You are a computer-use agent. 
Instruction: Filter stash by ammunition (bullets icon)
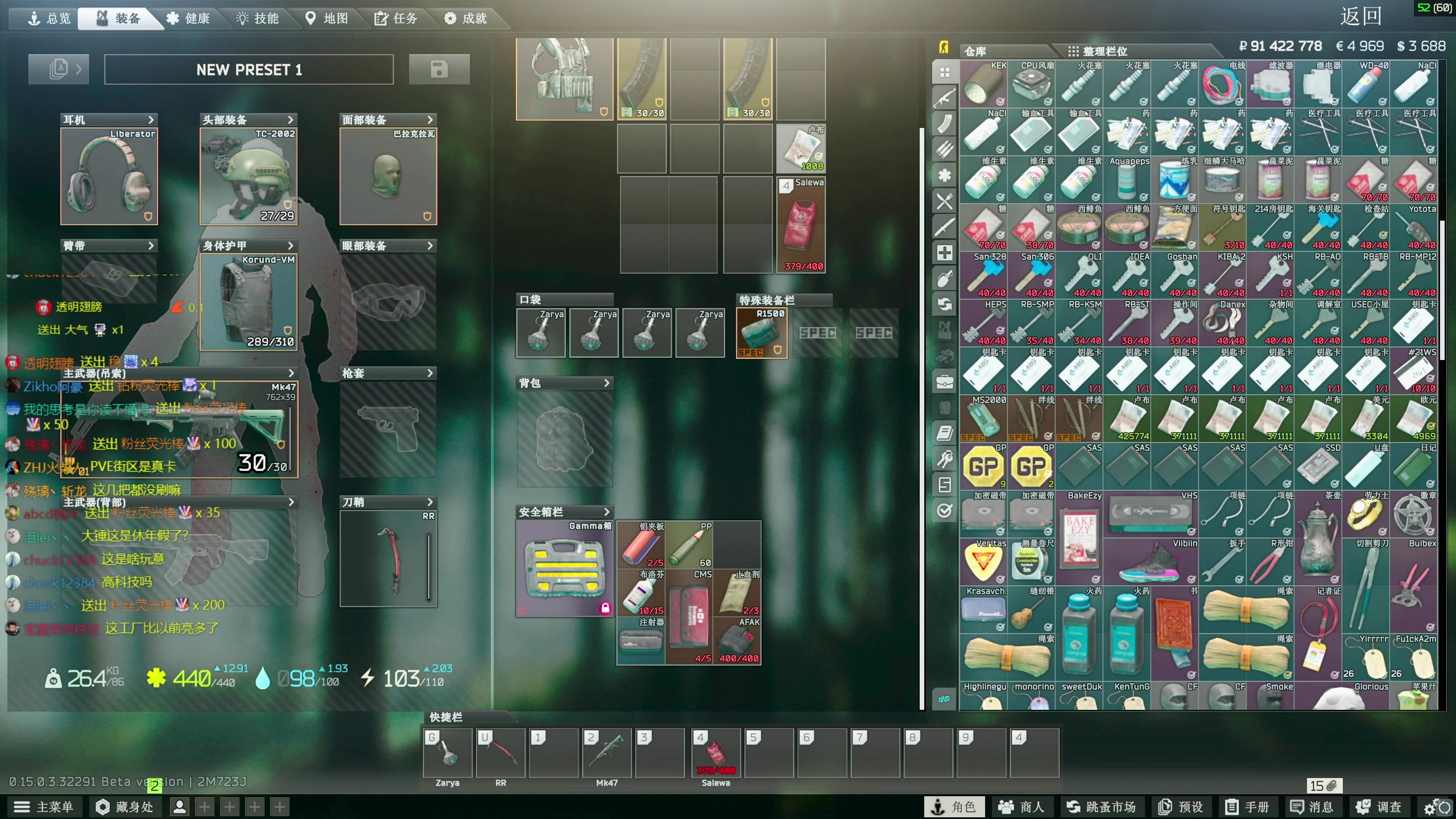click(945, 149)
